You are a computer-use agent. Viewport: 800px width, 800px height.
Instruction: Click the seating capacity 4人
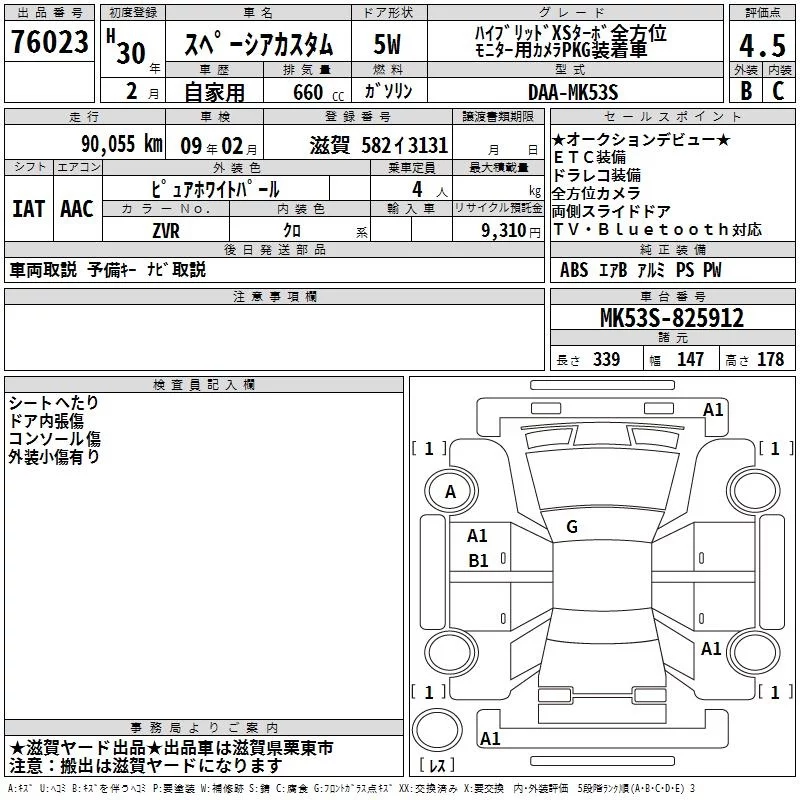tap(430, 189)
